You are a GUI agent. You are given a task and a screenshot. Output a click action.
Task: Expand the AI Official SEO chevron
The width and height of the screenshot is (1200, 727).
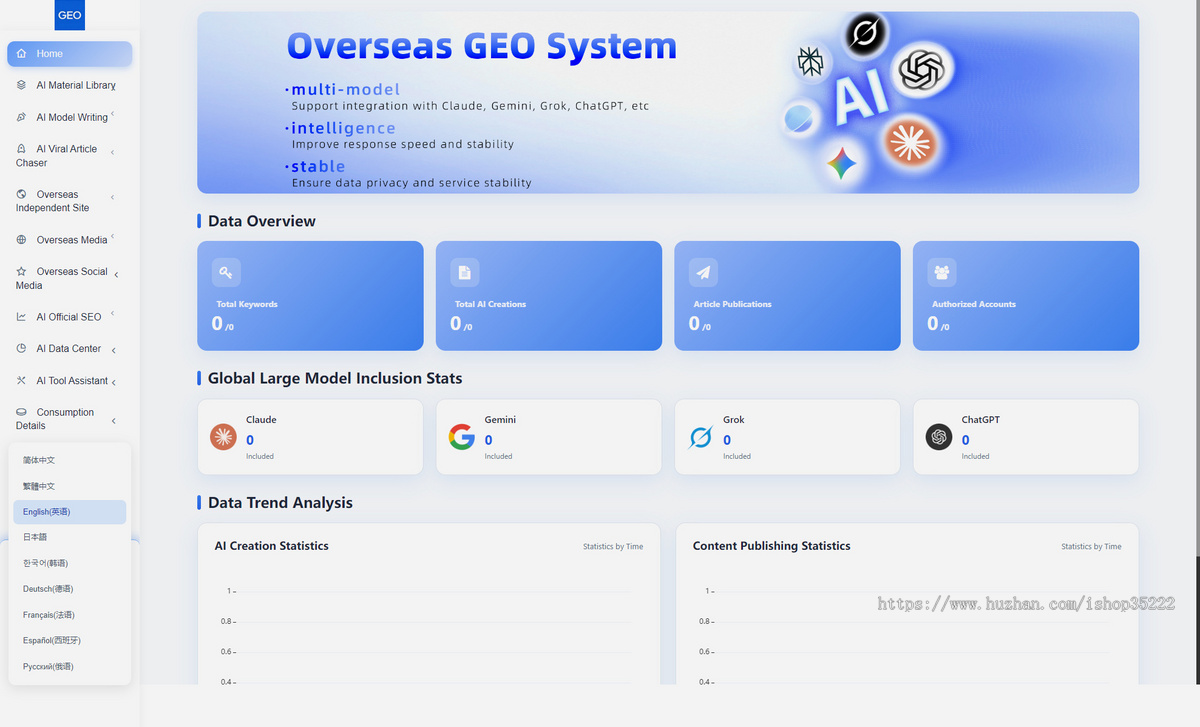click(113, 315)
